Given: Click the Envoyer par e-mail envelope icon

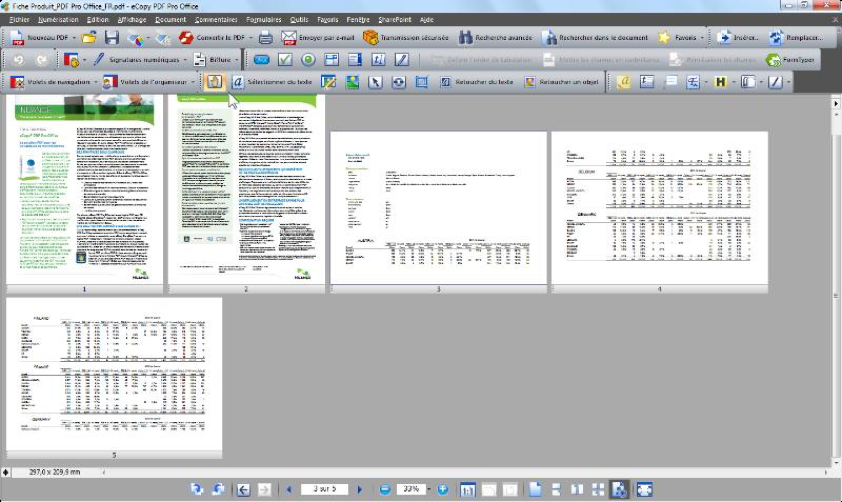Looking at the screenshot, I should pos(289,38).
